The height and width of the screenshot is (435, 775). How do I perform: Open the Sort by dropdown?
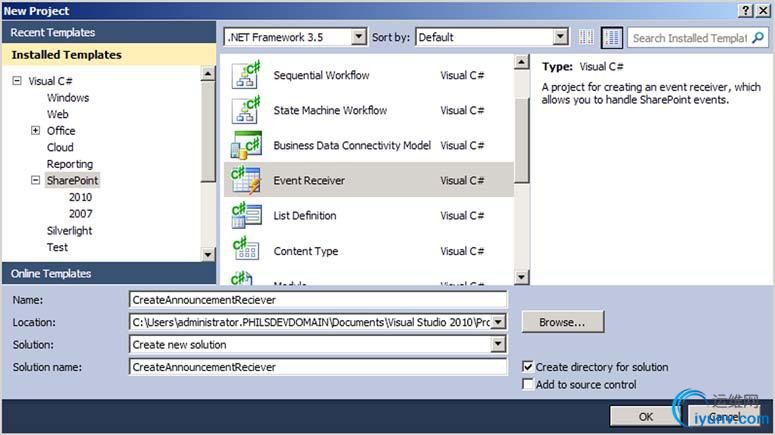[x=560, y=37]
